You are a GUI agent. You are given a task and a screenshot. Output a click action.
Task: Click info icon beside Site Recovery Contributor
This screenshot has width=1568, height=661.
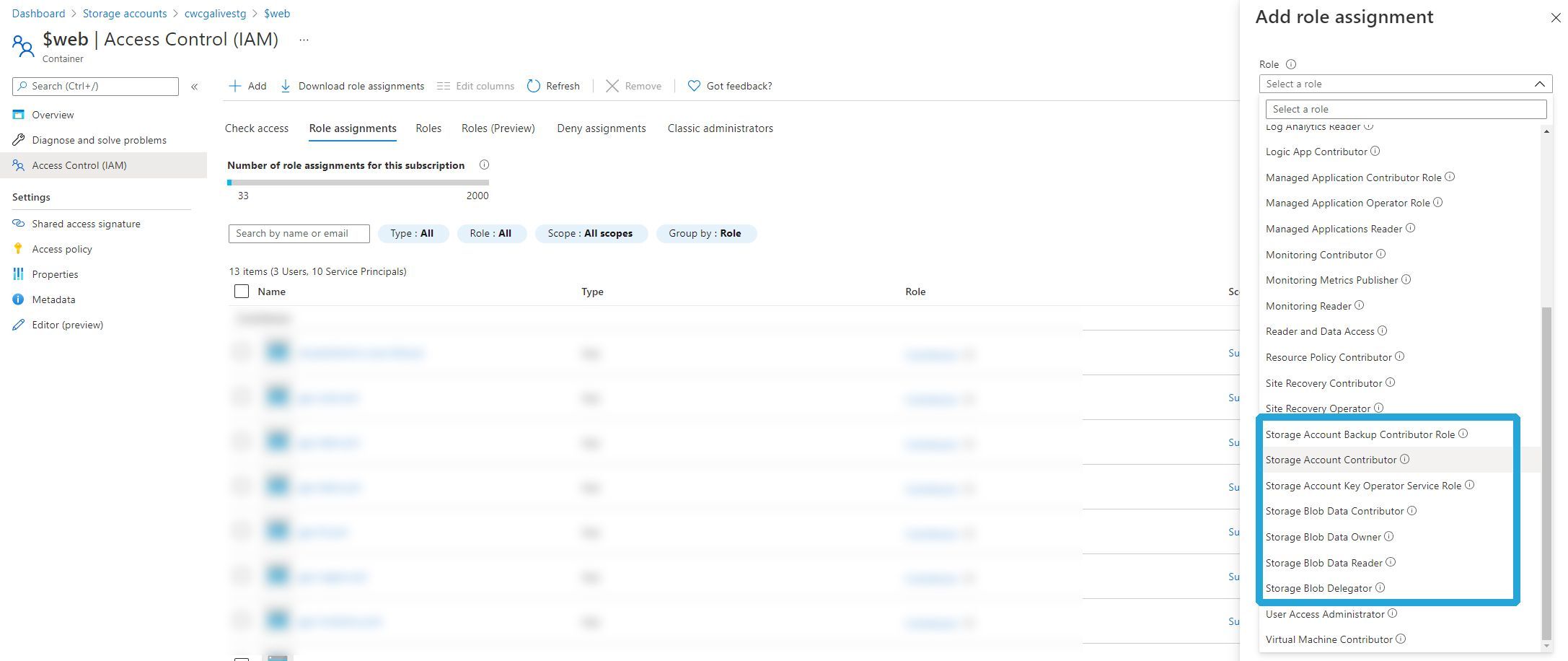(1390, 382)
